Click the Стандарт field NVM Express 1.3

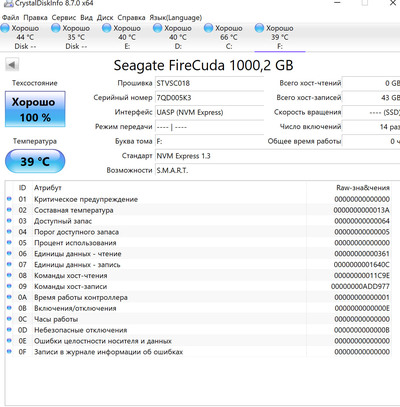point(277,156)
